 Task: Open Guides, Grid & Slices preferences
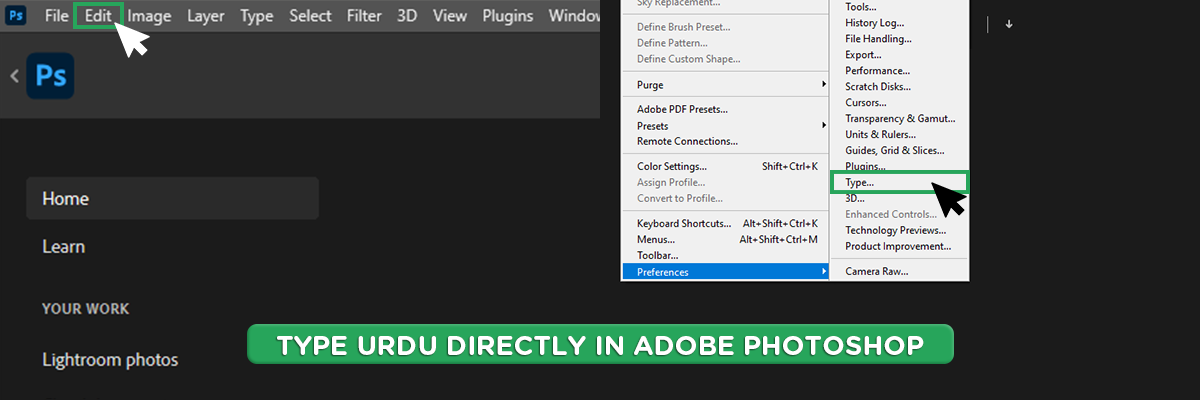tap(894, 151)
